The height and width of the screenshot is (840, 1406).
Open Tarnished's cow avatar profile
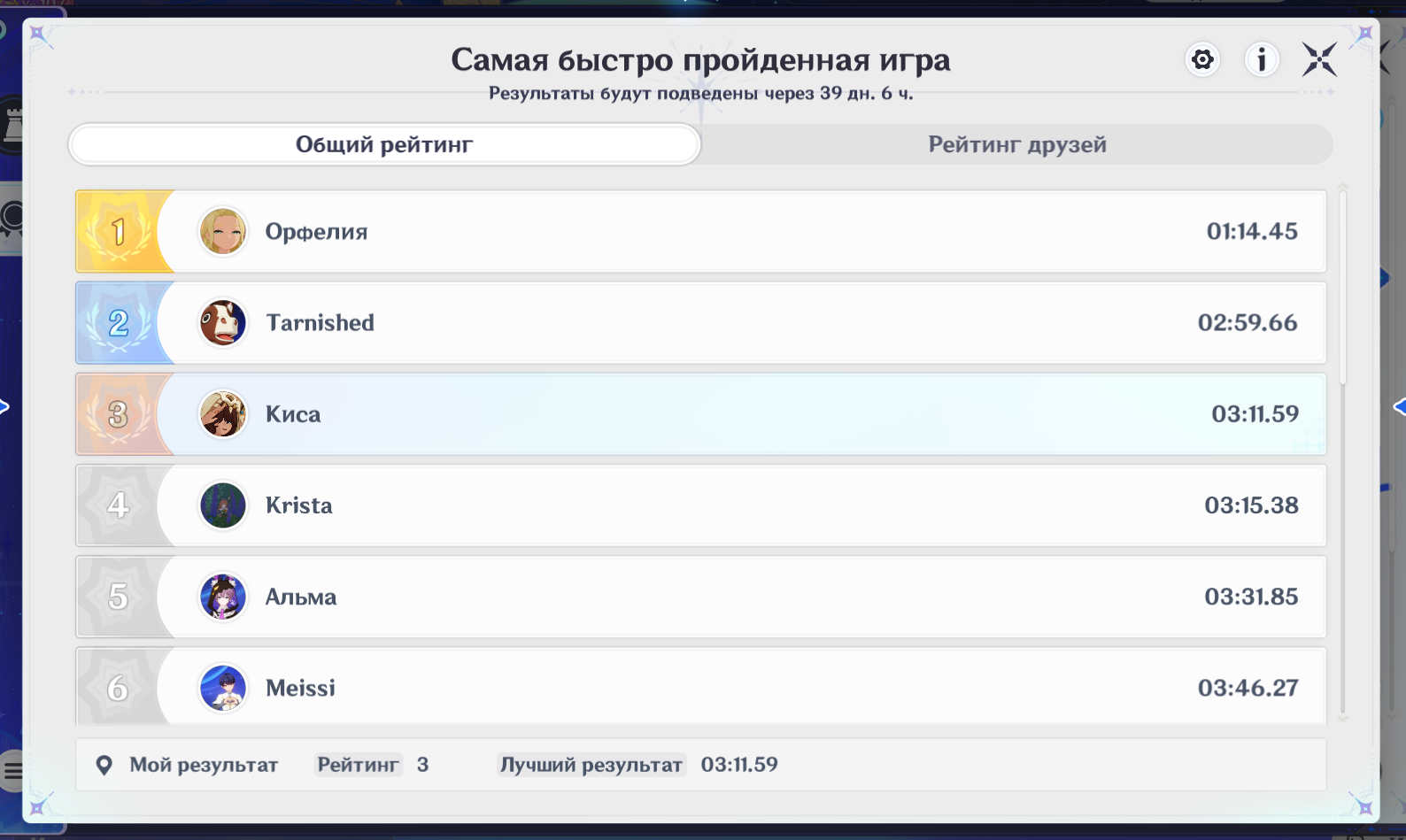pos(222,323)
